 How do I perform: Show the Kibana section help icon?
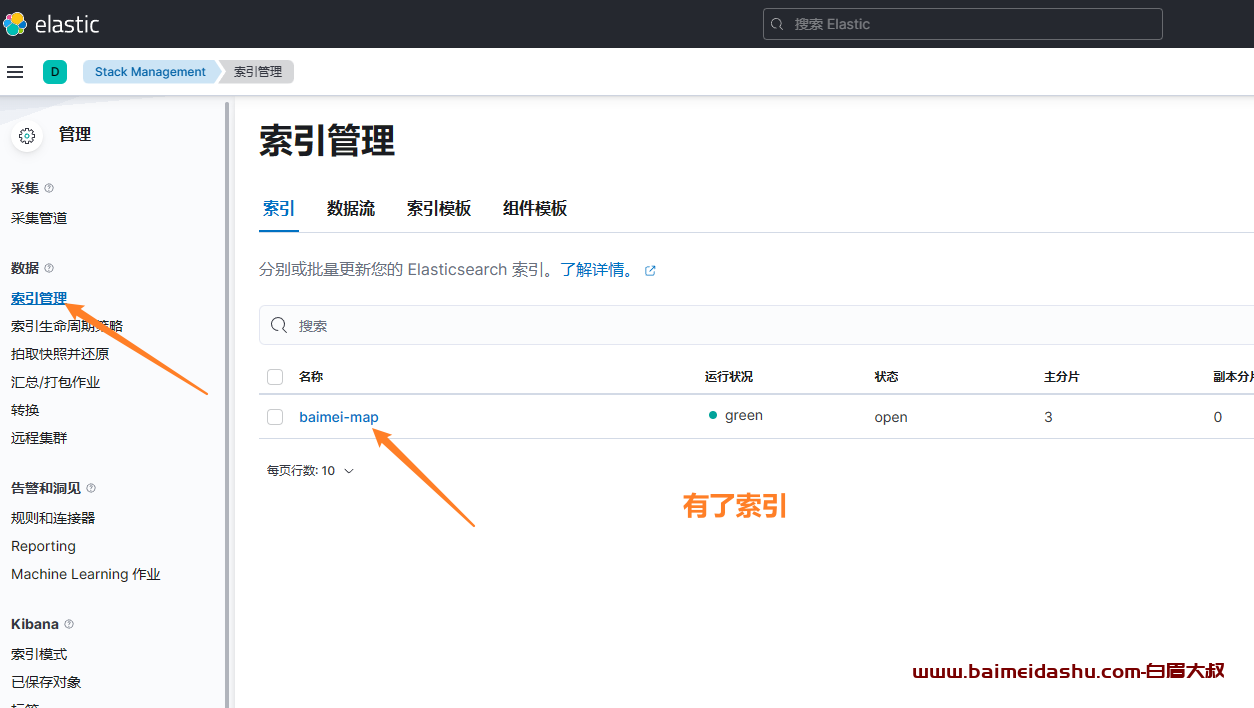[69, 624]
